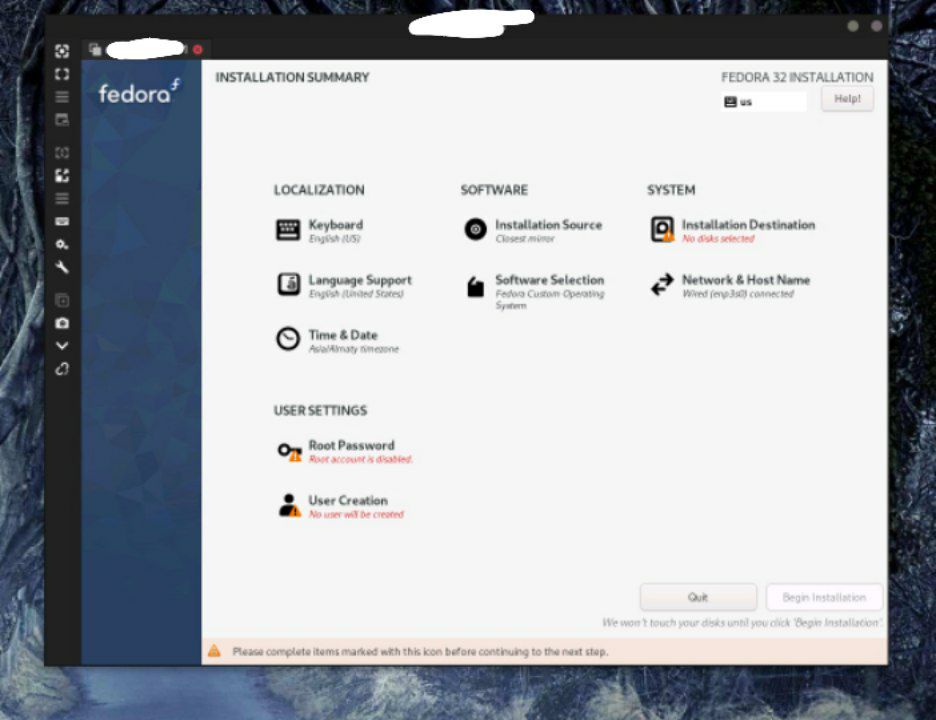The image size is (936, 720).
Task: Close the connection tab with the red X
Action: pyautogui.click(x=198, y=49)
